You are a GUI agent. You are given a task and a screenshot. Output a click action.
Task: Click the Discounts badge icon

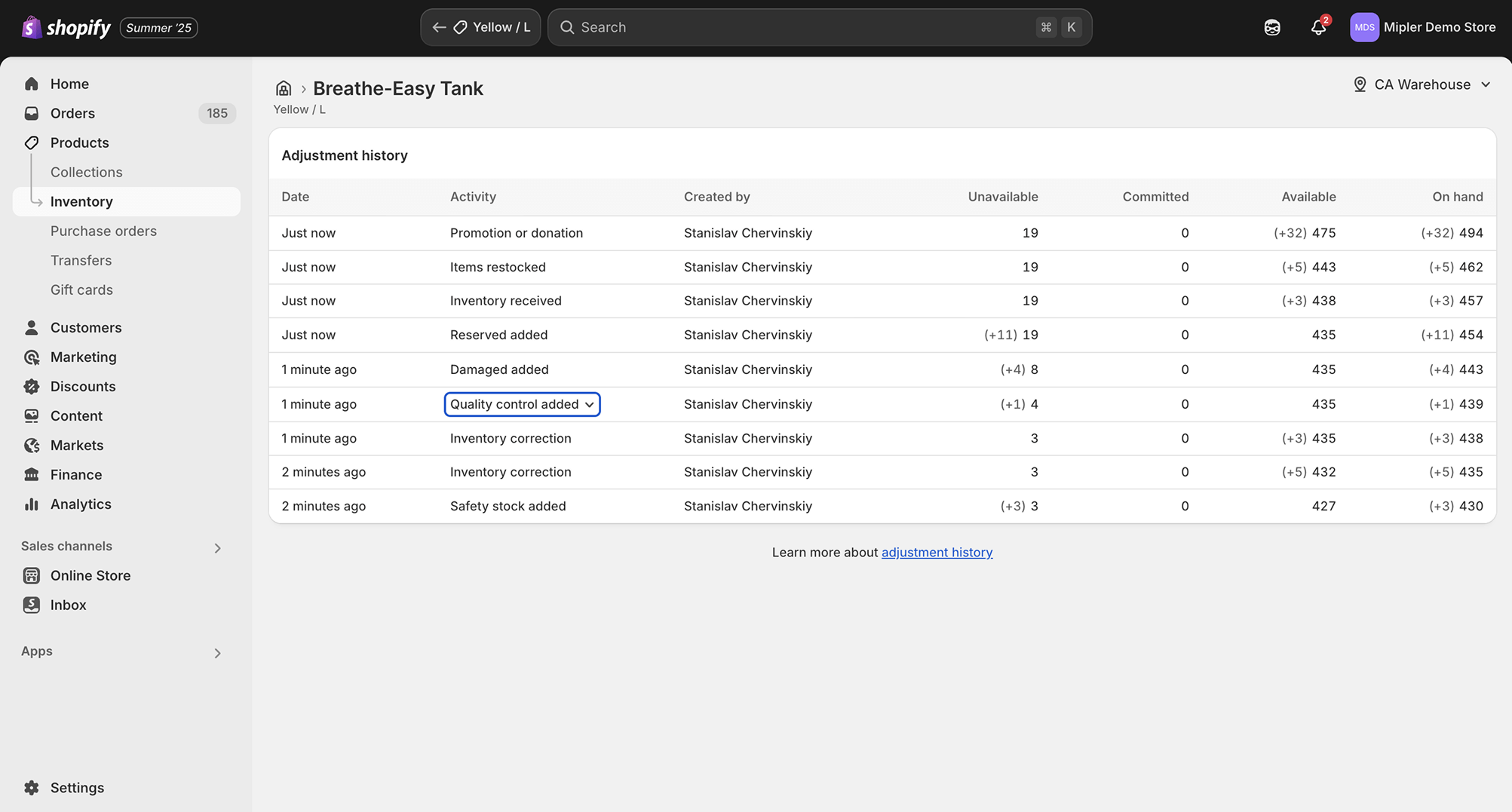coord(32,386)
